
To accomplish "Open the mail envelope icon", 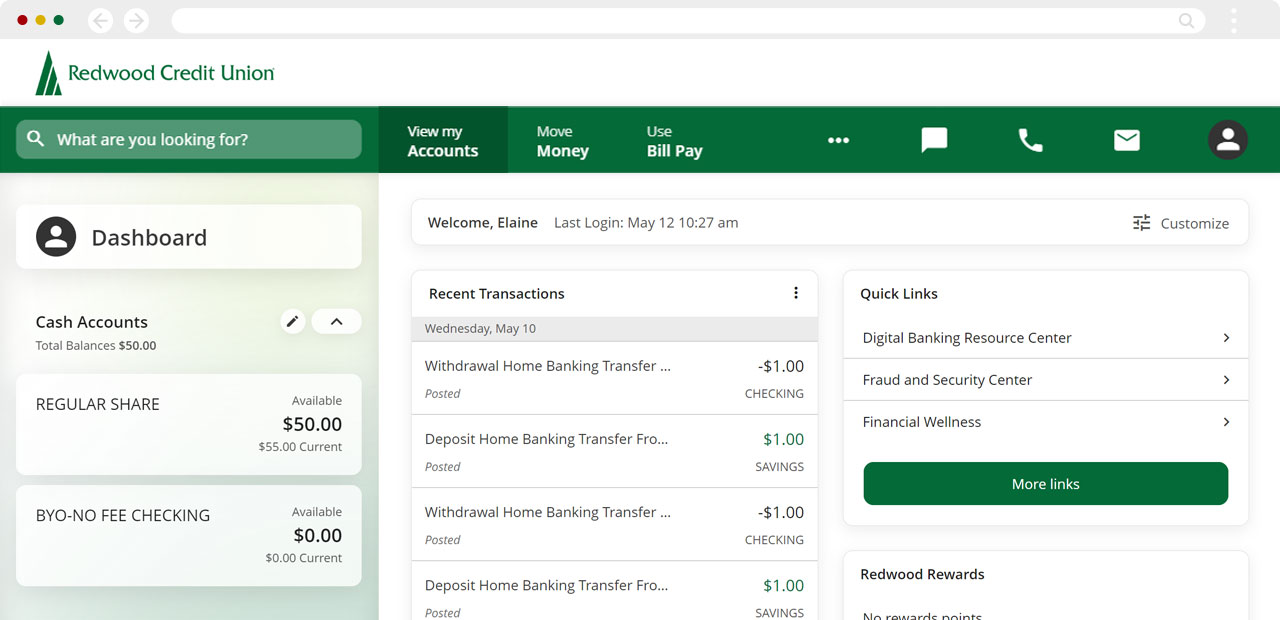I will pos(1127,140).
